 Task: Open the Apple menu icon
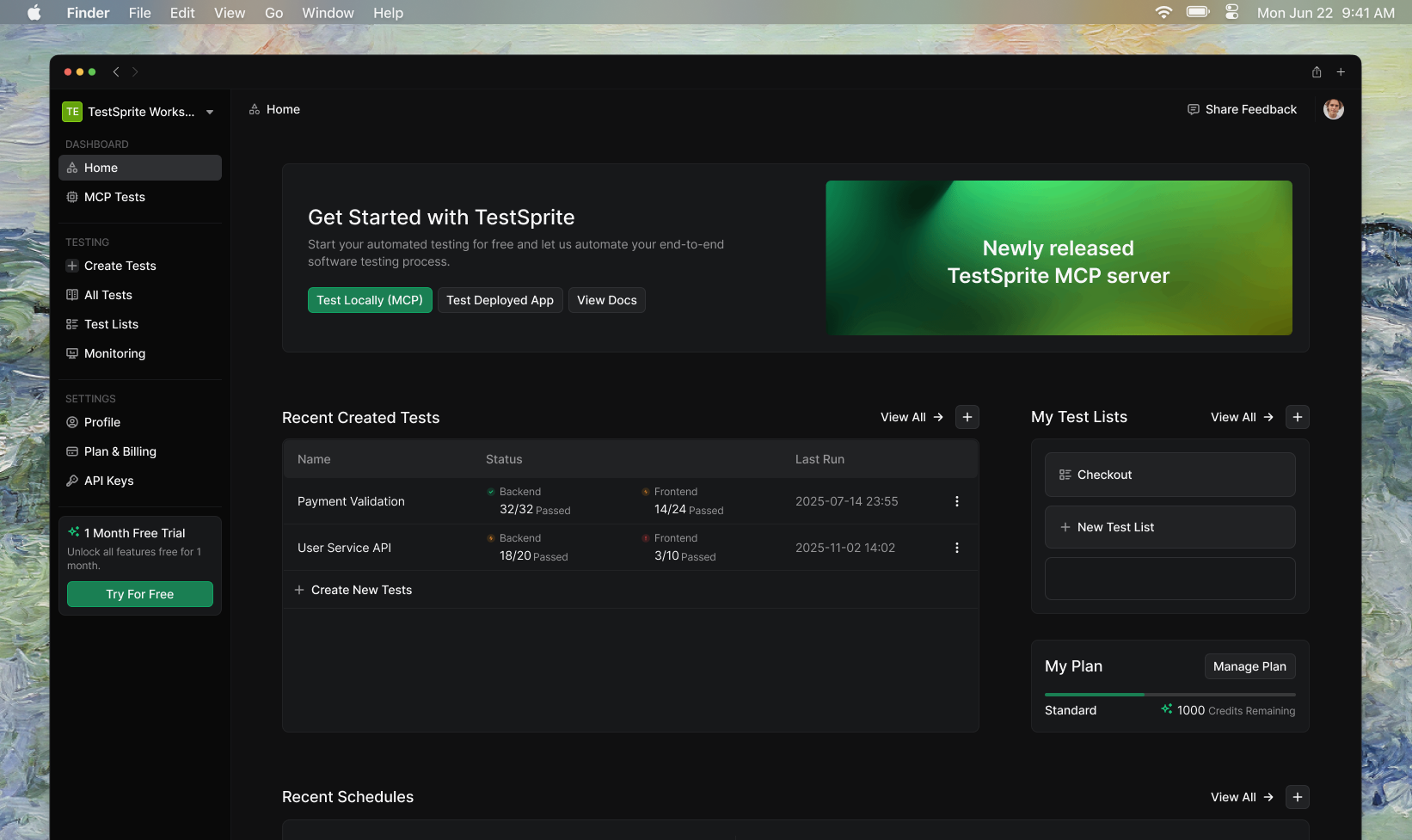tap(34, 13)
